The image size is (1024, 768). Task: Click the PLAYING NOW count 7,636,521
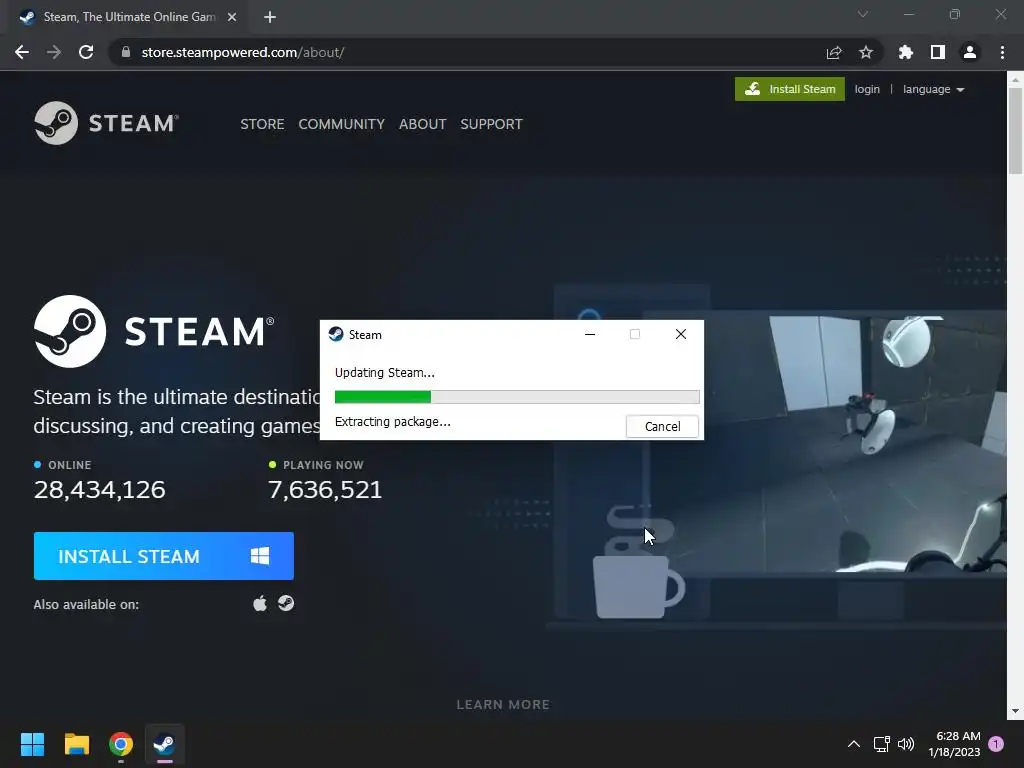tap(325, 490)
